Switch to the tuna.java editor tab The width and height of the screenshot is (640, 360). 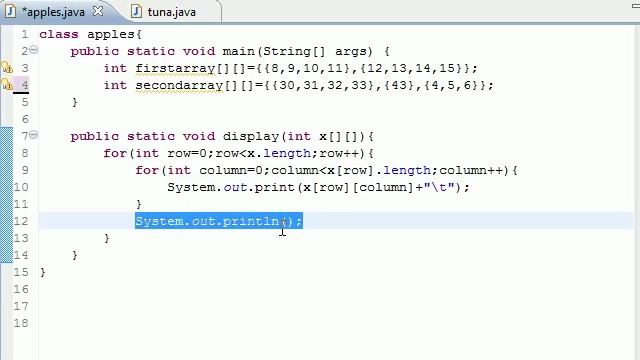pos(171,12)
